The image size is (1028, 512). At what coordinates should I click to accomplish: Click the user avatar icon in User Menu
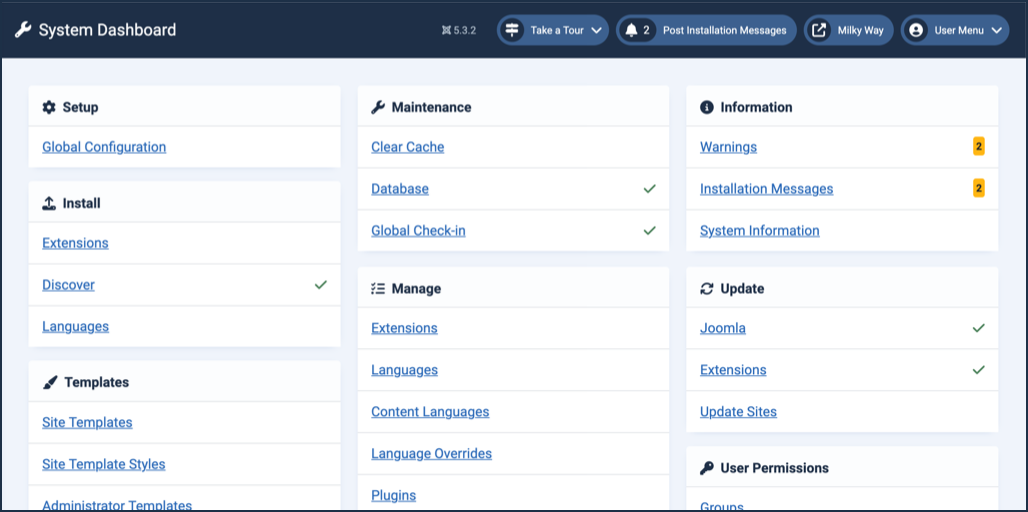coord(916,30)
